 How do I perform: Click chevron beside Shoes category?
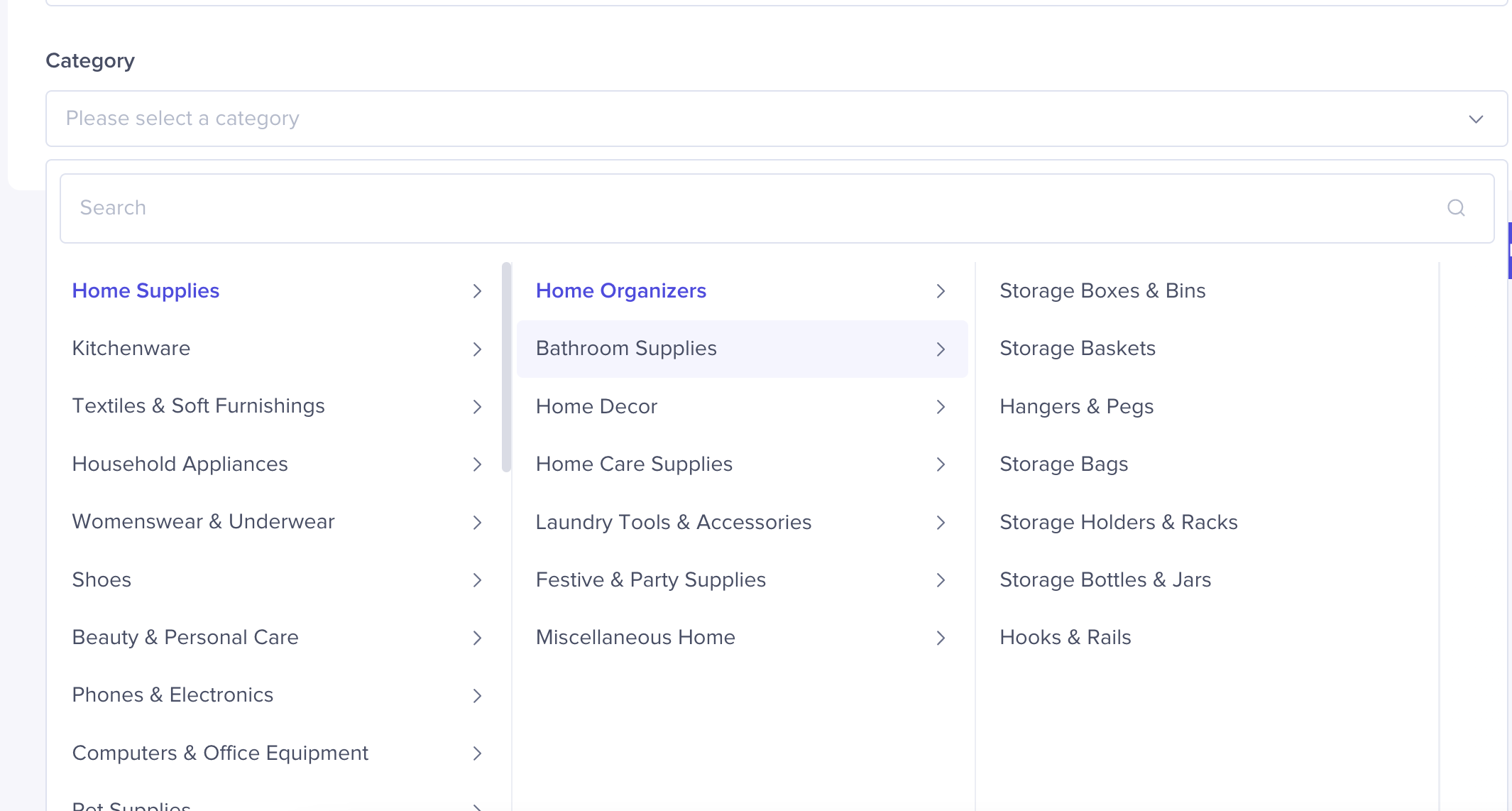477,580
